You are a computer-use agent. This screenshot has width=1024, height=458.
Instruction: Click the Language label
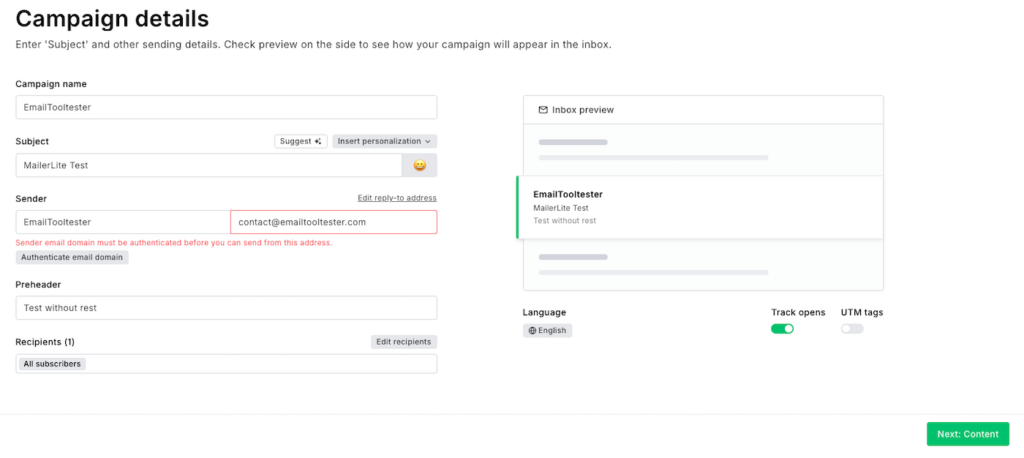[545, 312]
